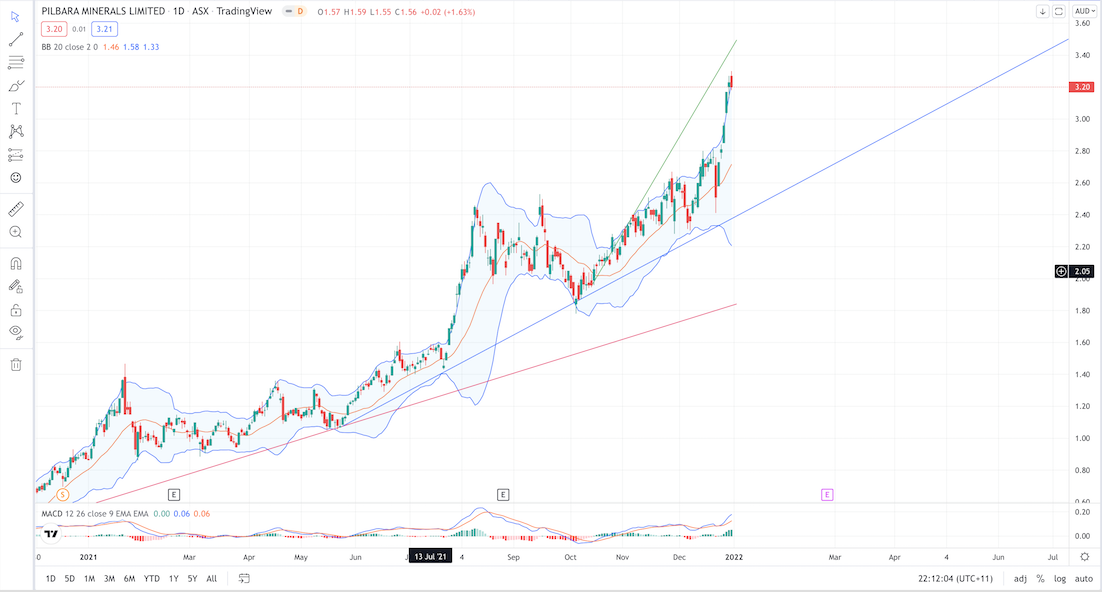Show All date range

(x=212, y=579)
